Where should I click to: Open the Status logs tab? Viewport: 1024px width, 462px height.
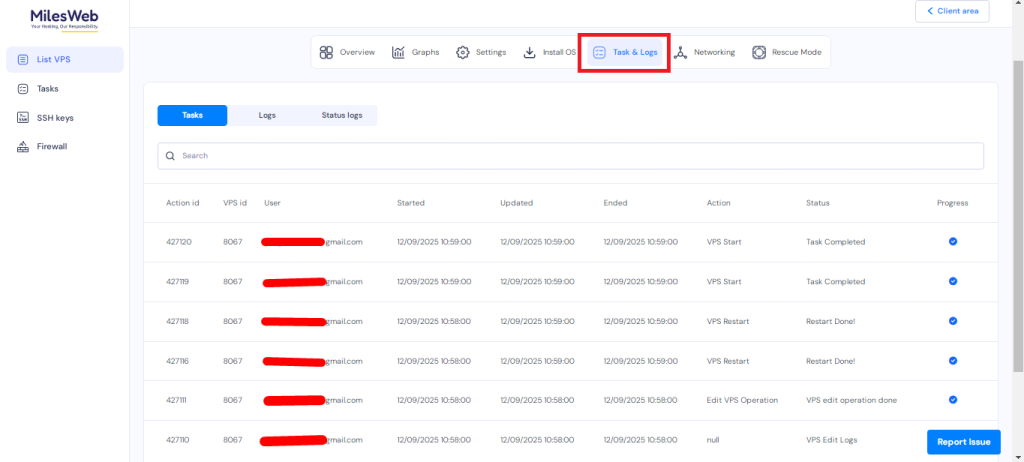coord(341,115)
